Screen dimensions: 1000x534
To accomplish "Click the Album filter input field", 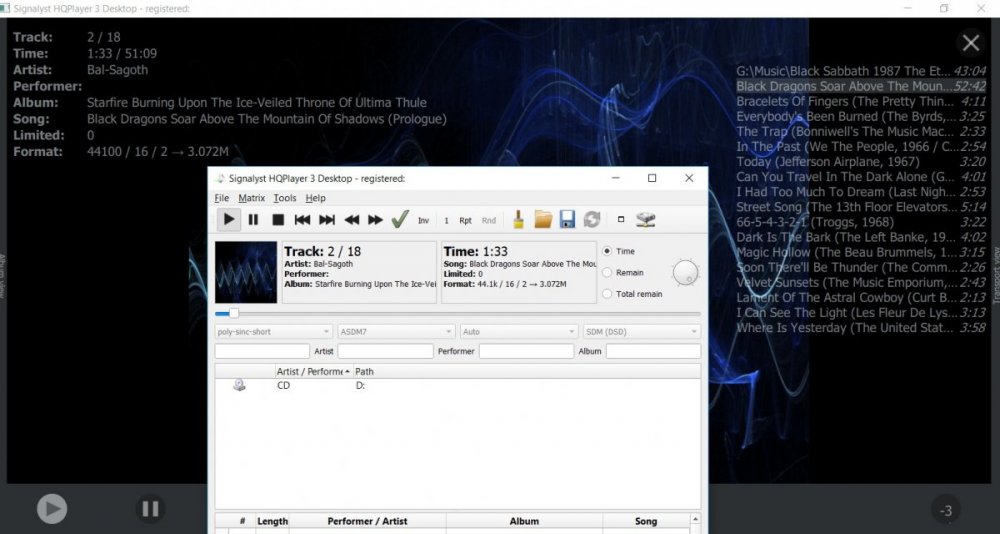I will coord(653,351).
